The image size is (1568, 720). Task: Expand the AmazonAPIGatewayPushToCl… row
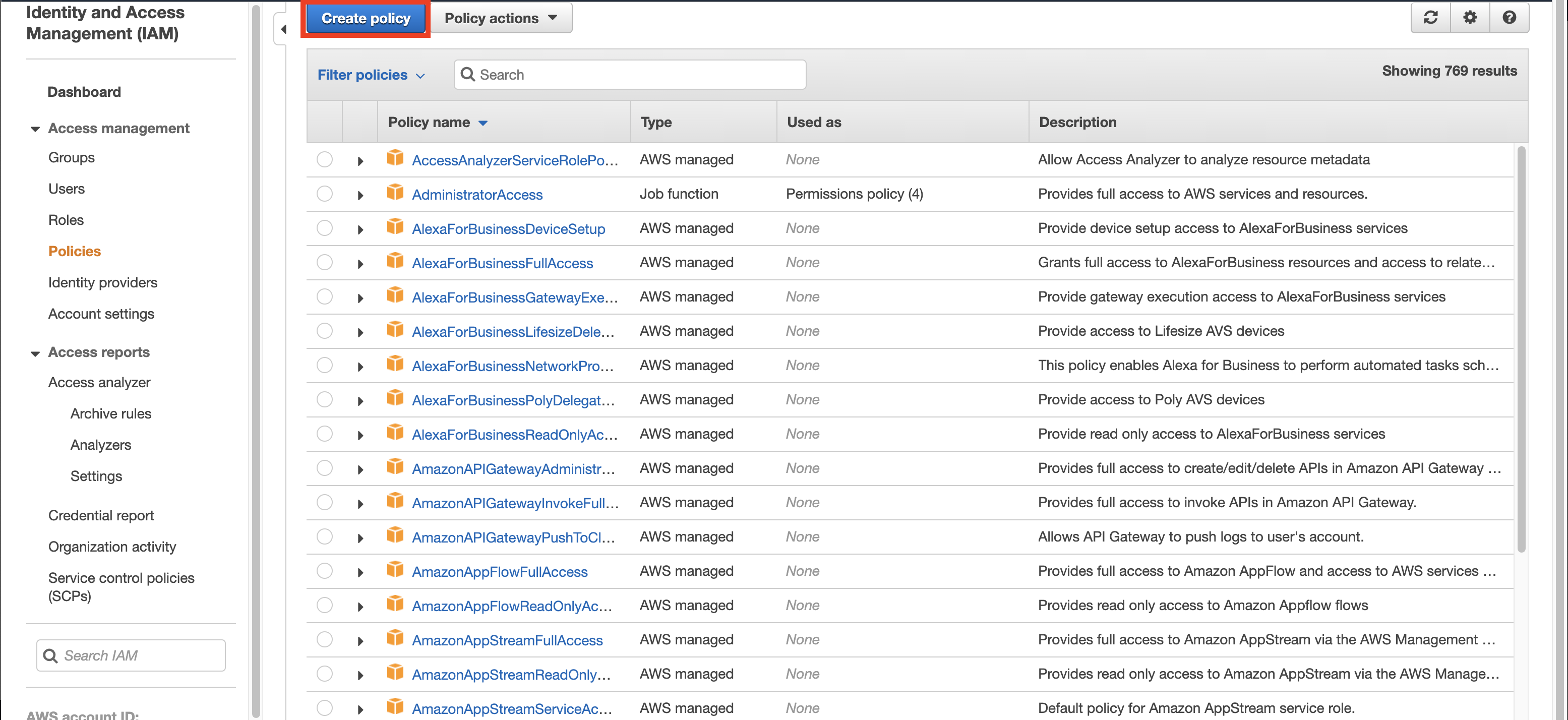360,538
